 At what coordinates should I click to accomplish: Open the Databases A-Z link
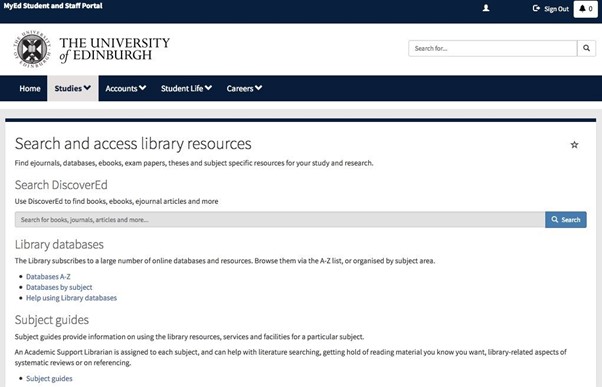point(48,276)
